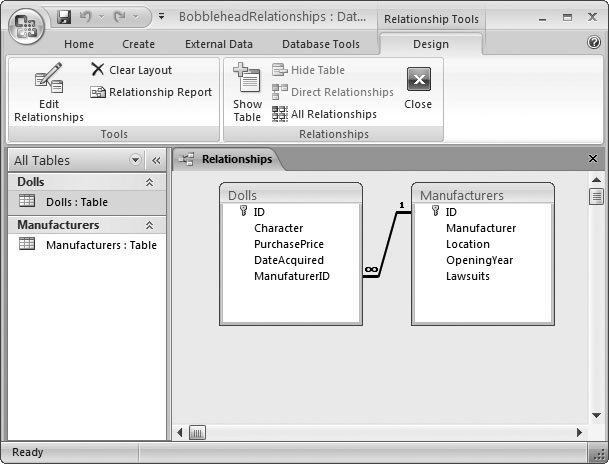Click the Office Button logo
Screen dimensions: 609x464
[x=26, y=24]
